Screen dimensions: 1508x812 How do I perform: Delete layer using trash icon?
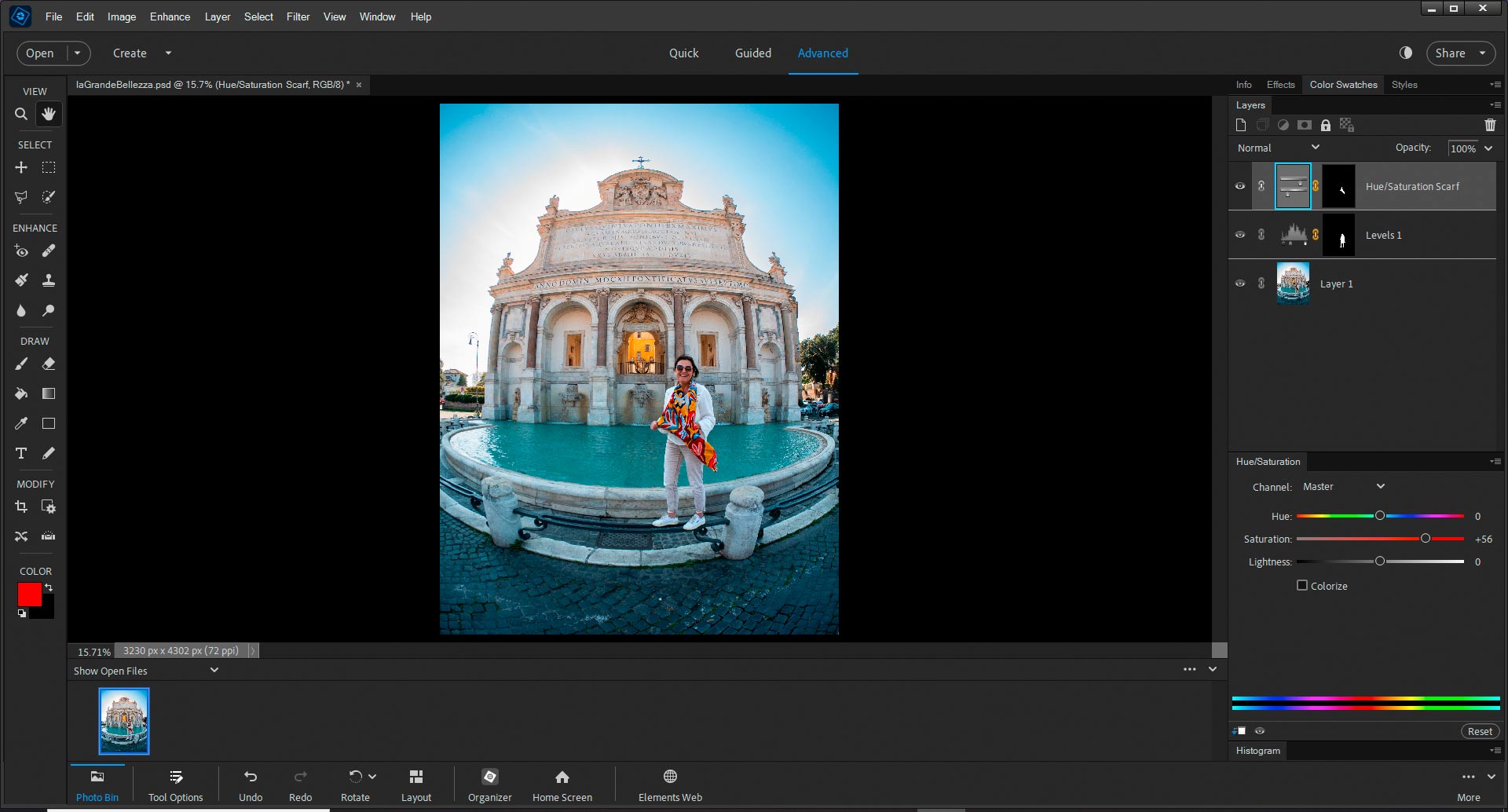click(1489, 125)
